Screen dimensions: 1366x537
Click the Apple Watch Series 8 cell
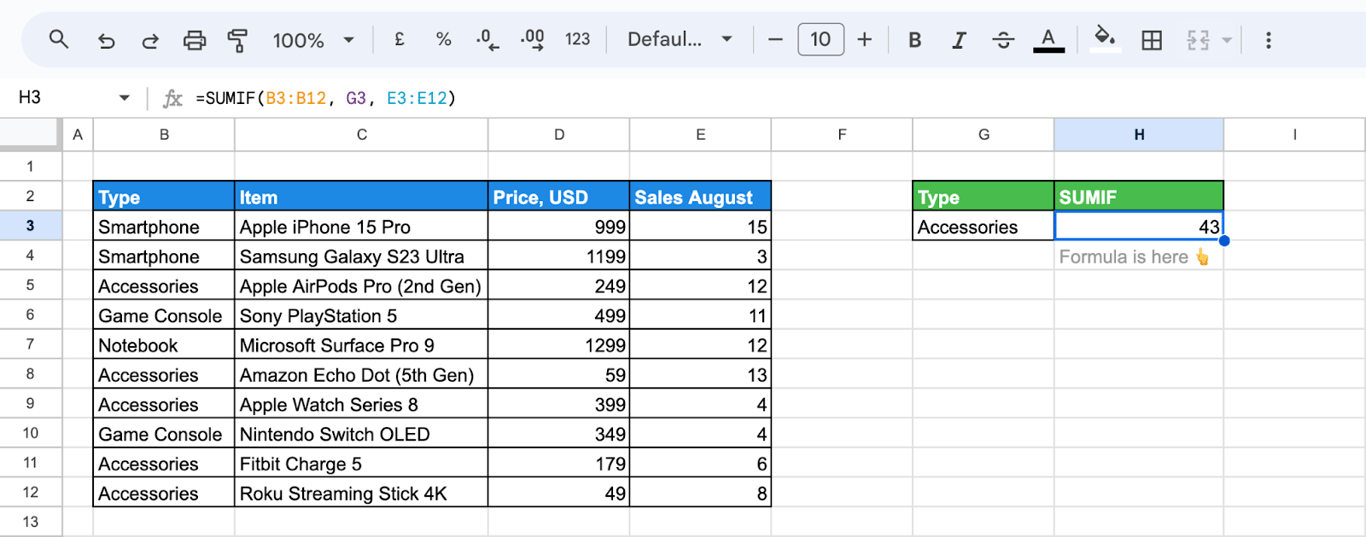pos(362,405)
